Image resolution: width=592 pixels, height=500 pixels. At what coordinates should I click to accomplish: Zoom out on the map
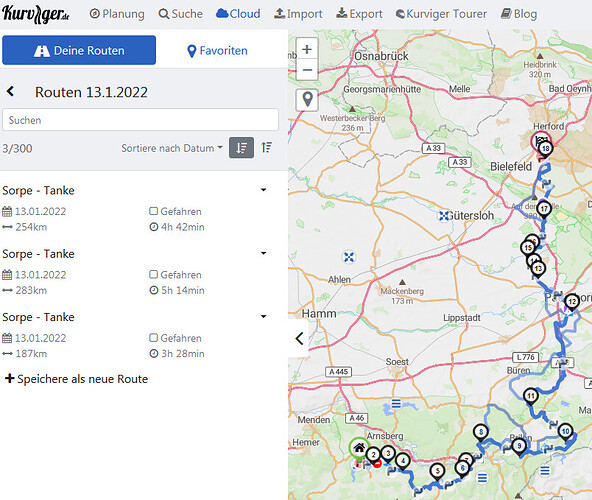tap(307, 70)
